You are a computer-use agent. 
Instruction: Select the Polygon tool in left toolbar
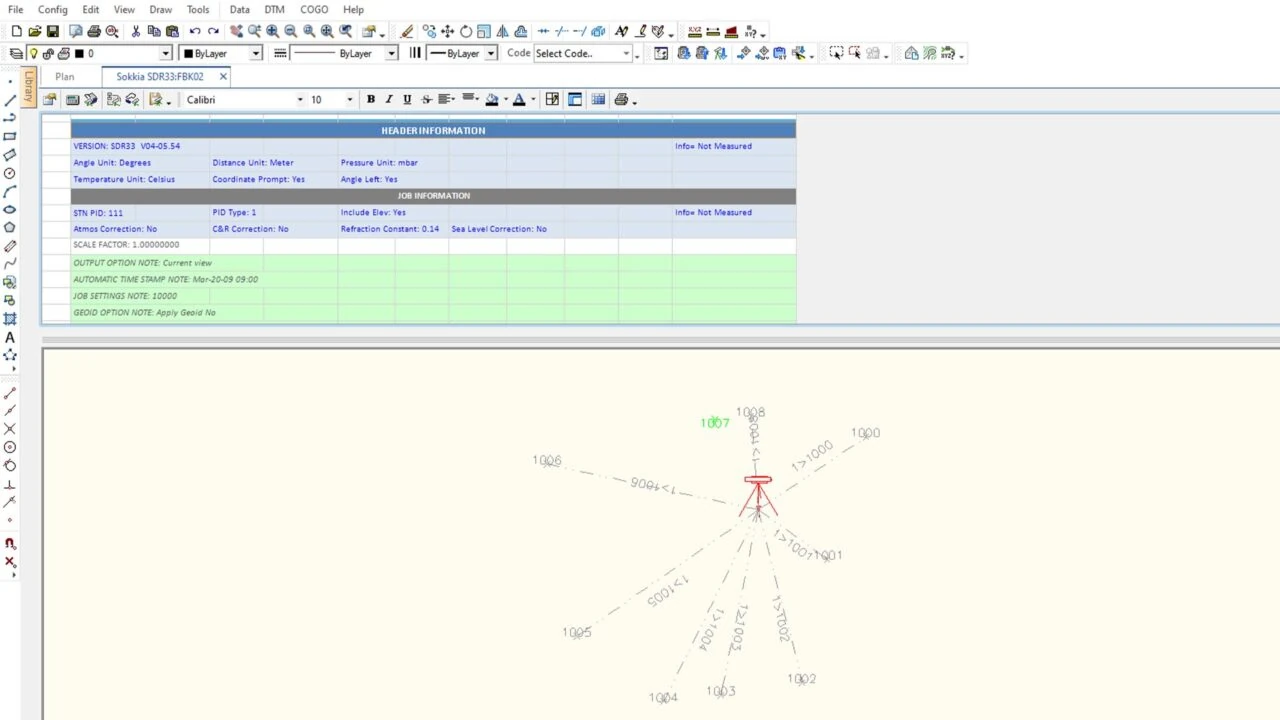tap(10, 227)
